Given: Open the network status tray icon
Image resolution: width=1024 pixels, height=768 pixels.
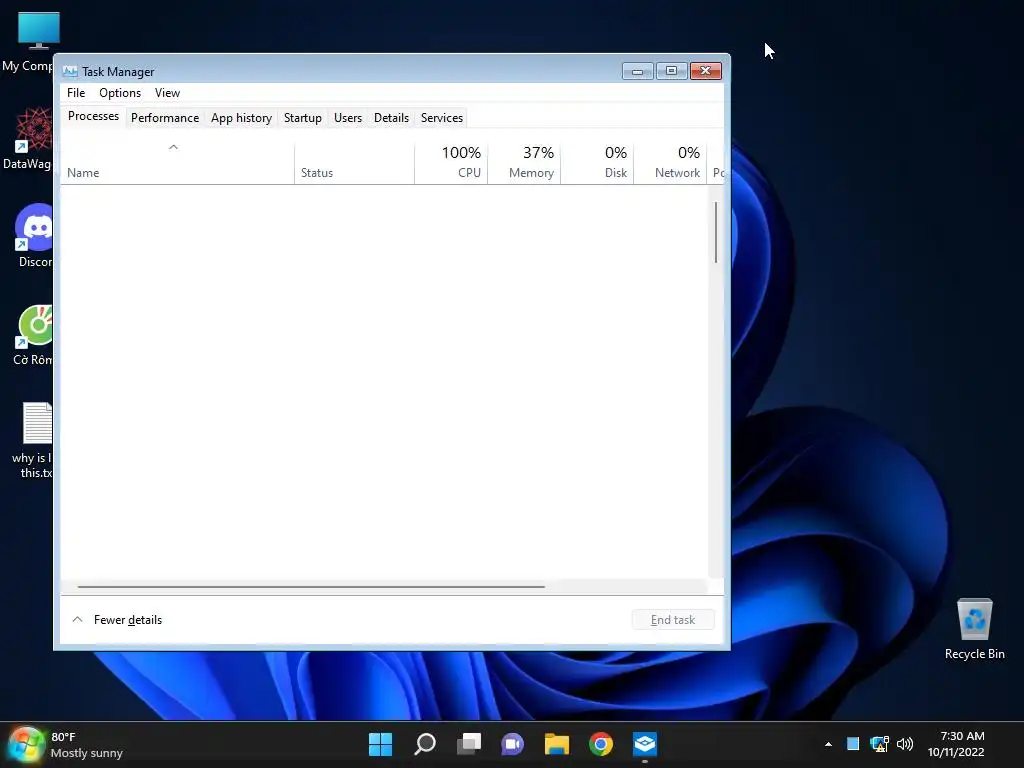Looking at the screenshot, I should [x=879, y=743].
